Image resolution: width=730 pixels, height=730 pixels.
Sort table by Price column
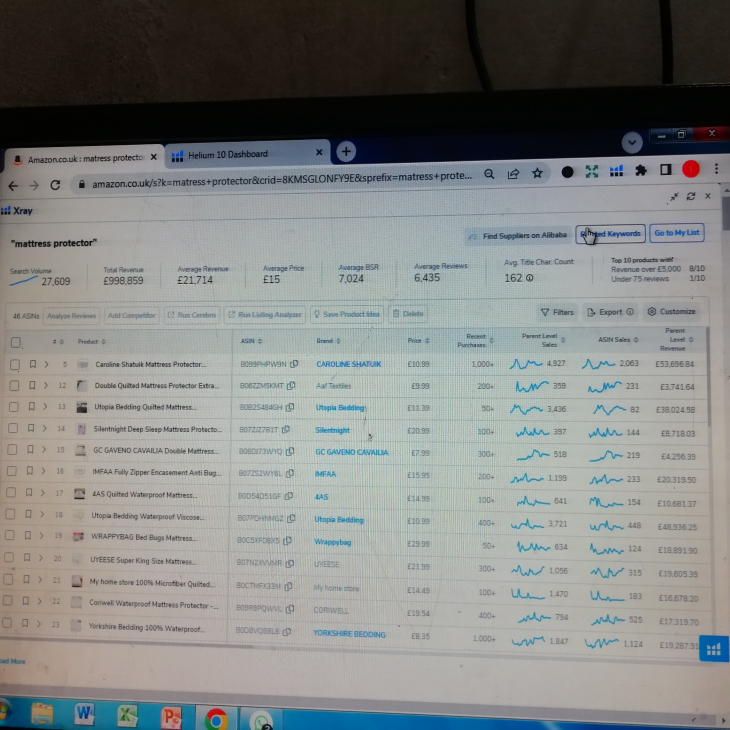click(x=418, y=341)
